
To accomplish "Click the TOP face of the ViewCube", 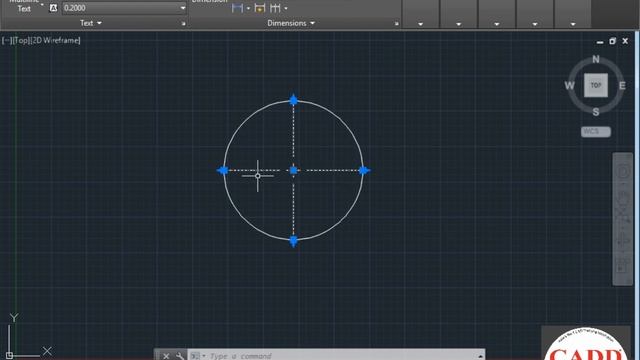I will [596, 85].
